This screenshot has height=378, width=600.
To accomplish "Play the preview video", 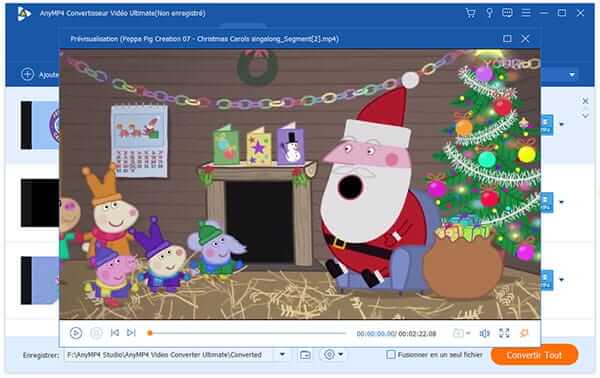I will pyautogui.click(x=76, y=333).
